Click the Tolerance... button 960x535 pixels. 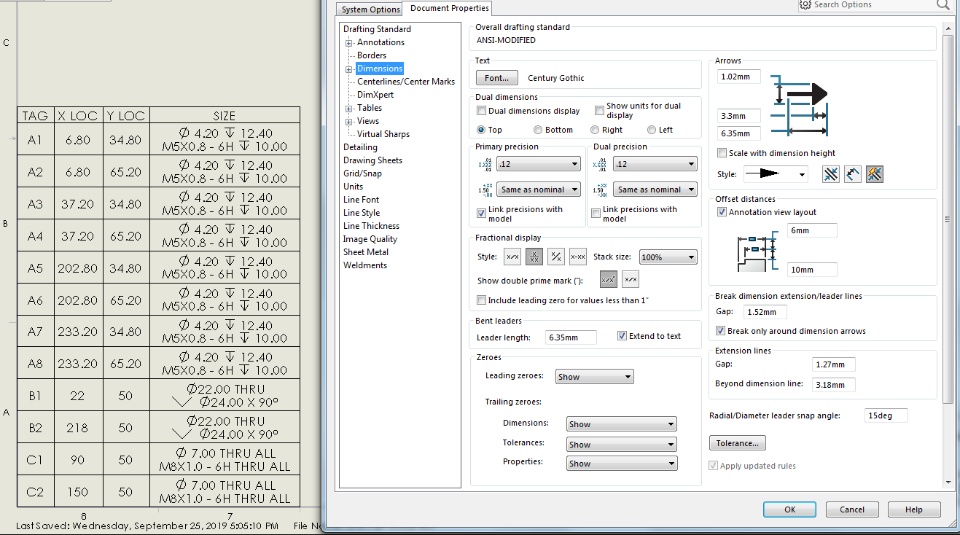pyautogui.click(x=737, y=443)
